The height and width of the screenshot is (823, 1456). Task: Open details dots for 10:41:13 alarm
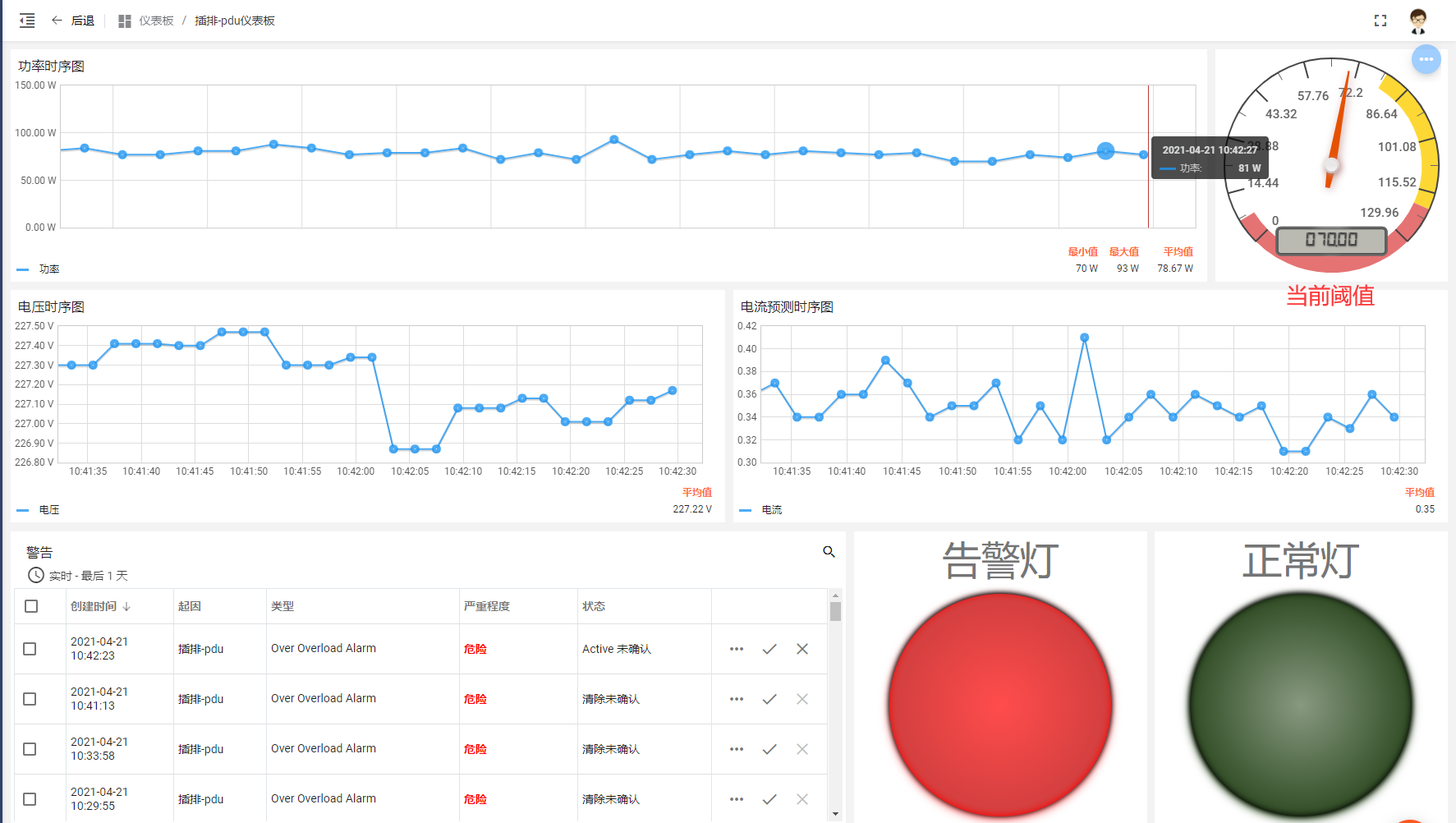point(737,699)
